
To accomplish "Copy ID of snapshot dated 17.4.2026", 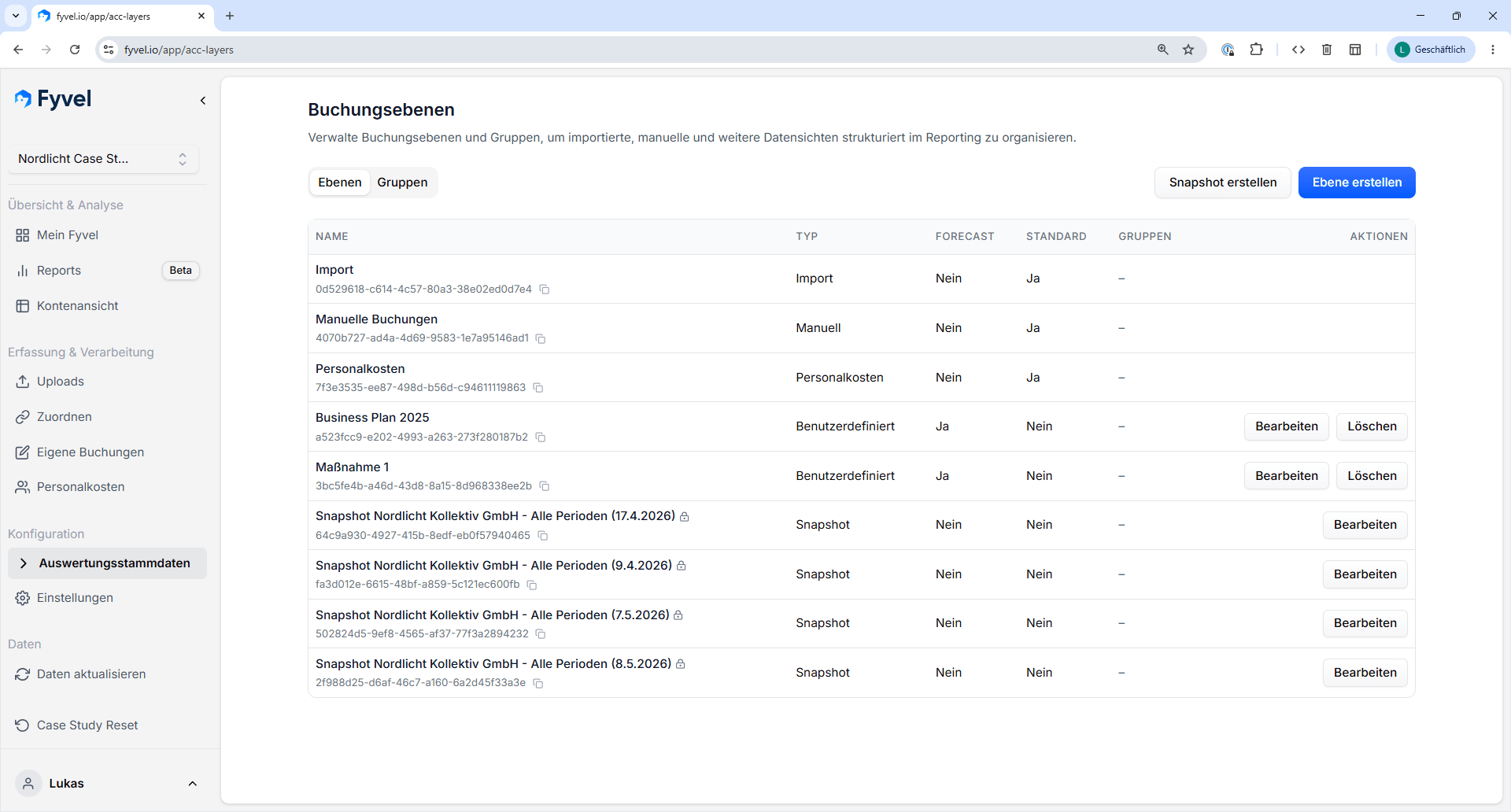I will coord(542,536).
